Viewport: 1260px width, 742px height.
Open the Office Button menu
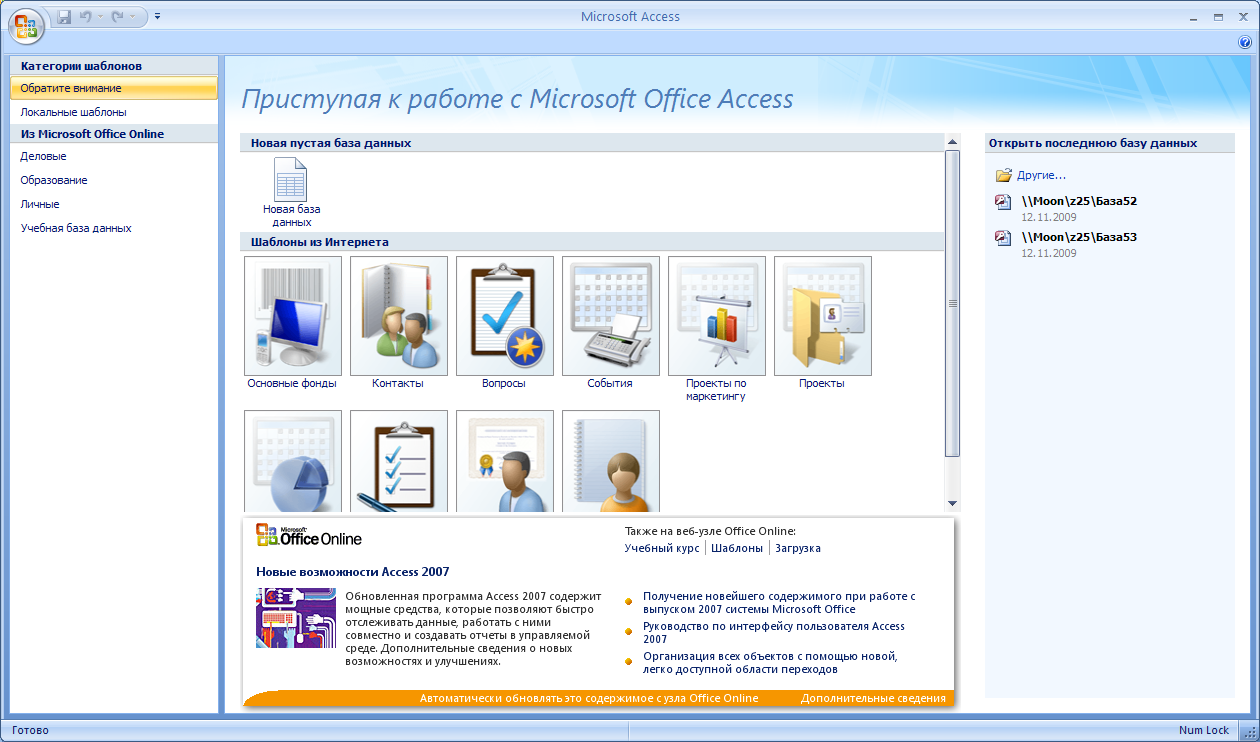click(x=26, y=25)
